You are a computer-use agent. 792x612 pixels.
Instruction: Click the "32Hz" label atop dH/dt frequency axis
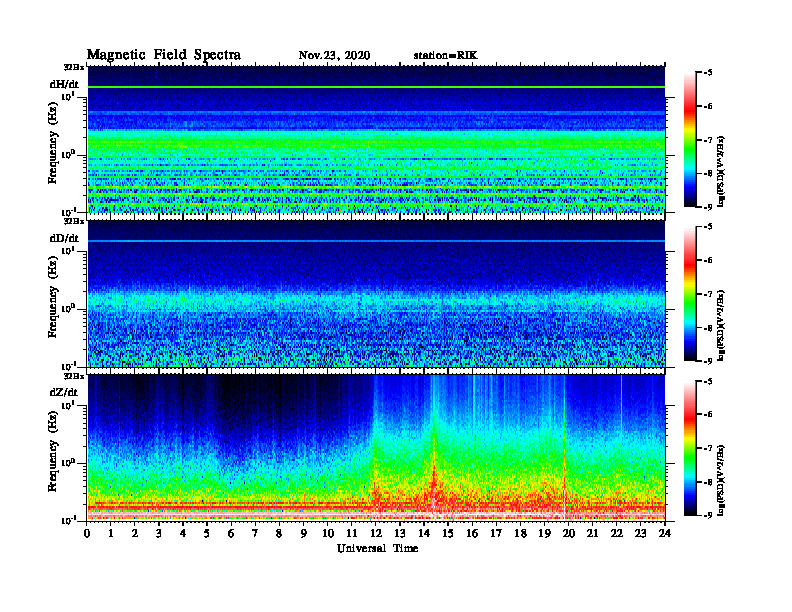(x=74, y=67)
